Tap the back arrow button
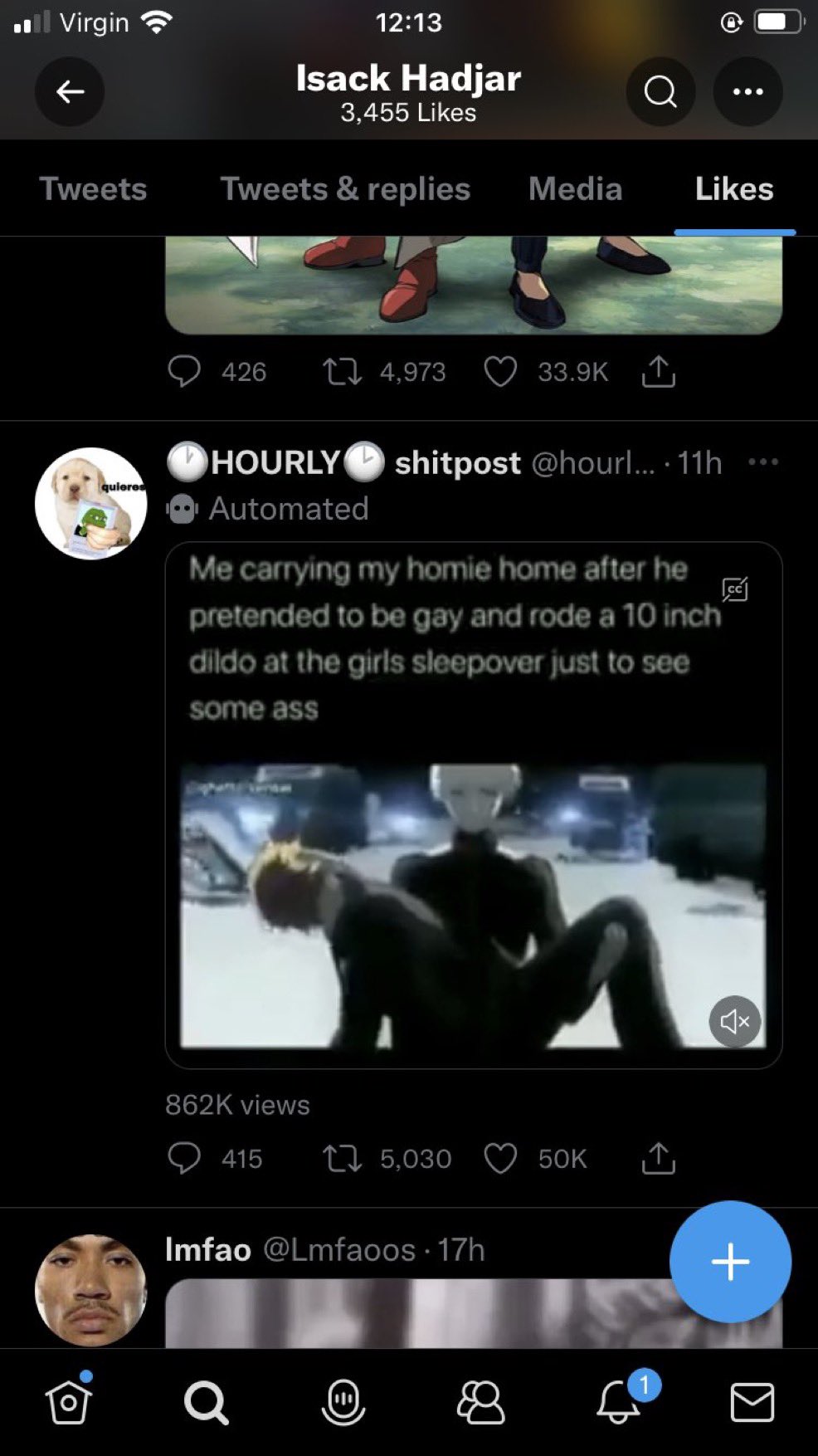The height and width of the screenshot is (1456, 818). pyautogui.click(x=70, y=91)
